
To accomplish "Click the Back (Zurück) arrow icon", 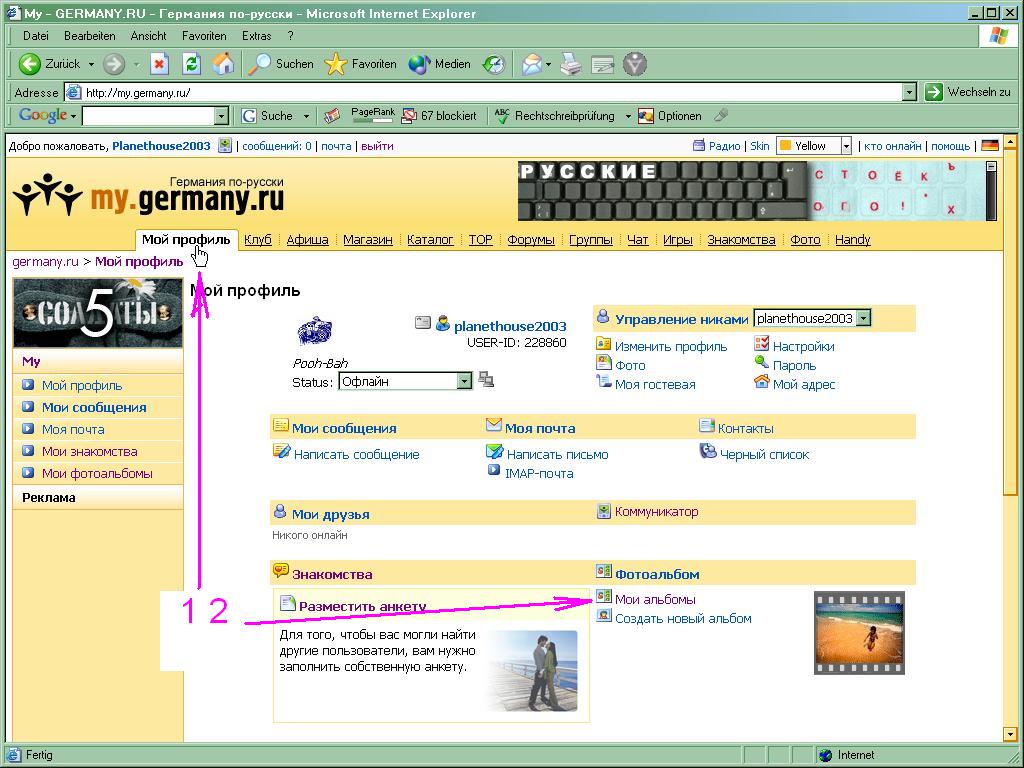I will [29, 64].
